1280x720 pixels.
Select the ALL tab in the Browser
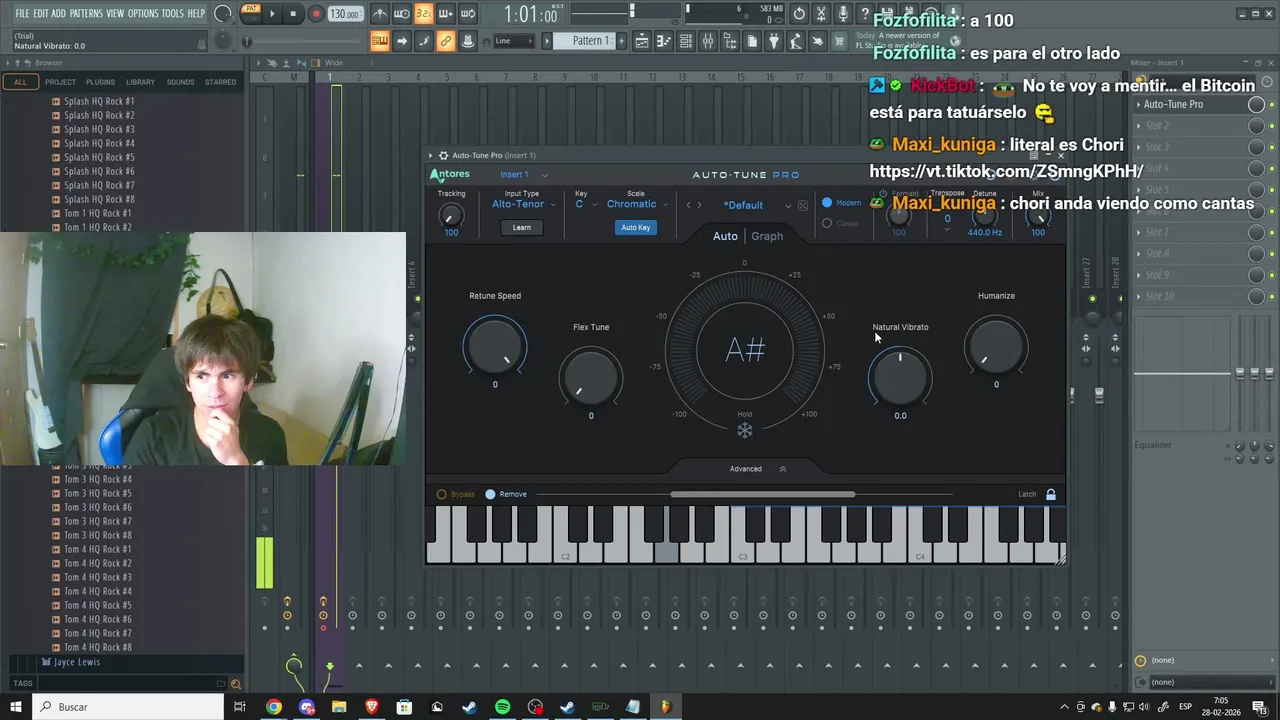(x=20, y=82)
